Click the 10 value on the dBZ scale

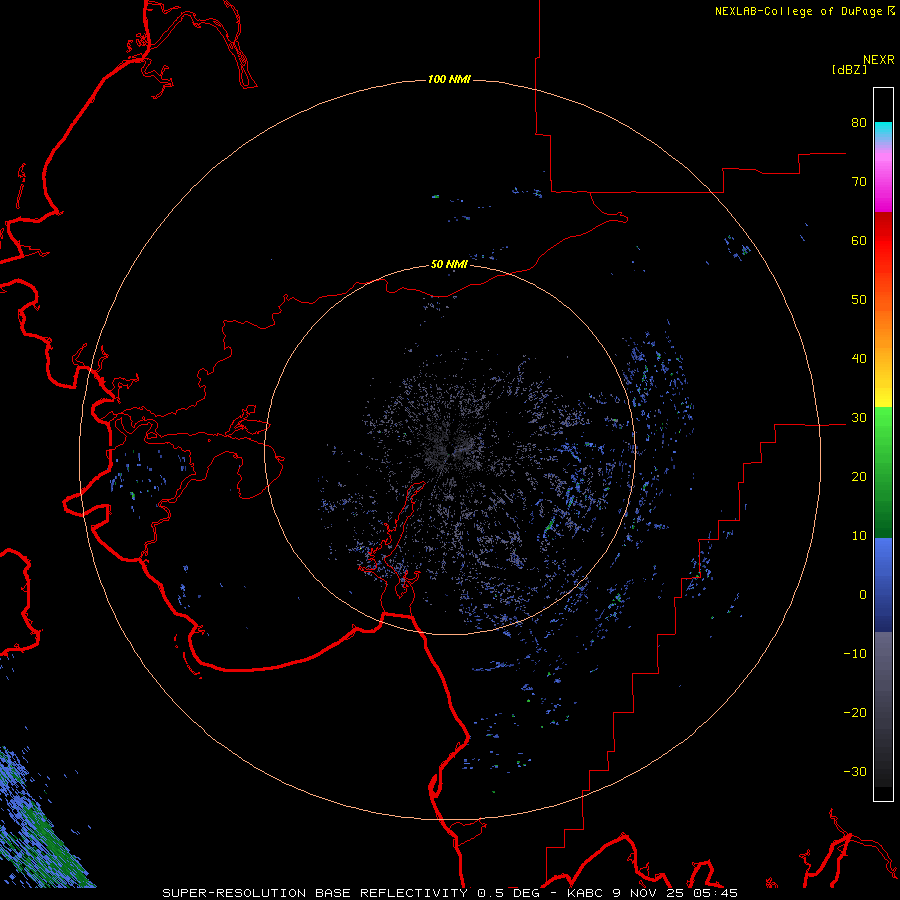(859, 536)
